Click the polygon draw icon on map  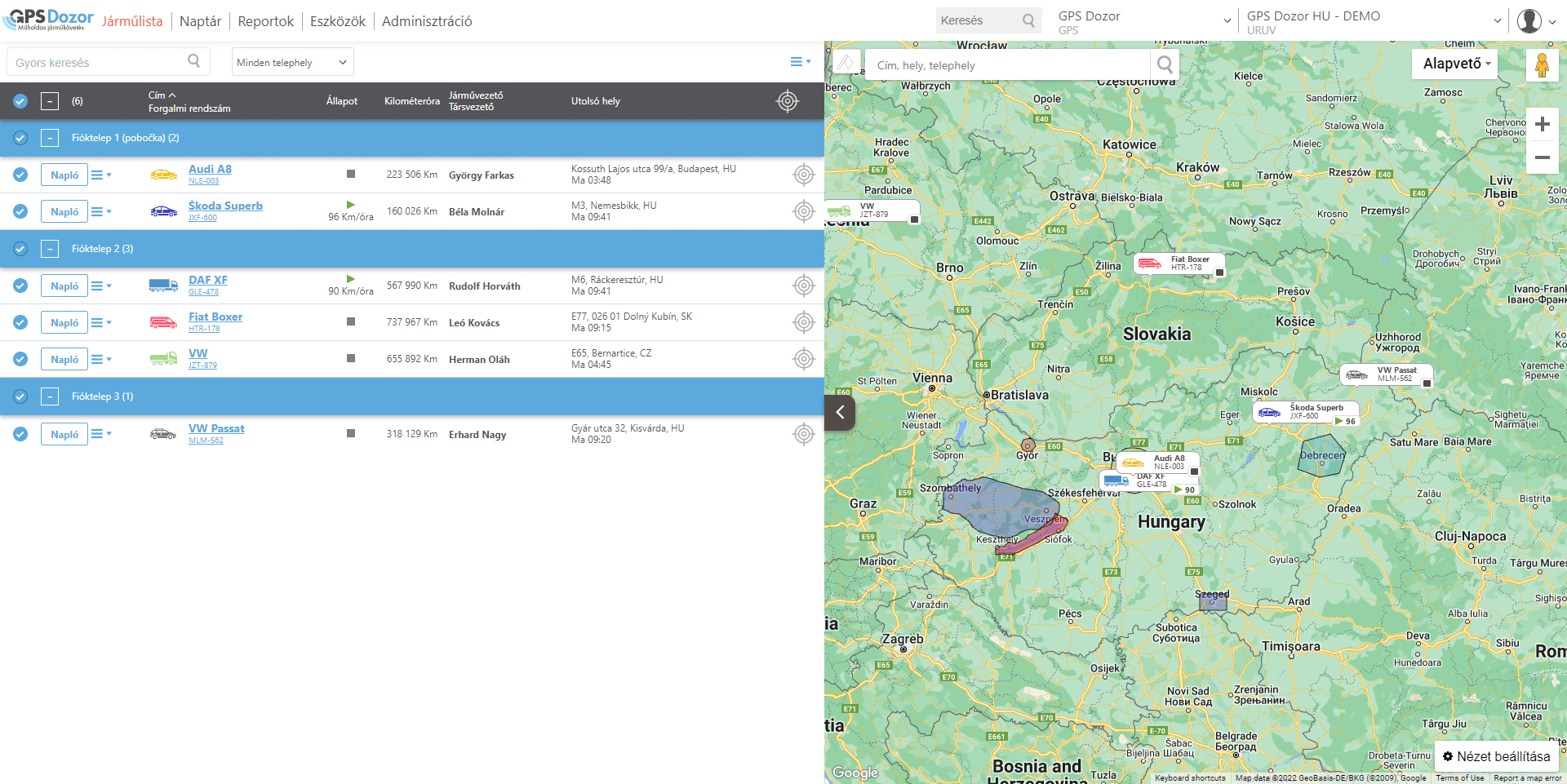coord(846,63)
